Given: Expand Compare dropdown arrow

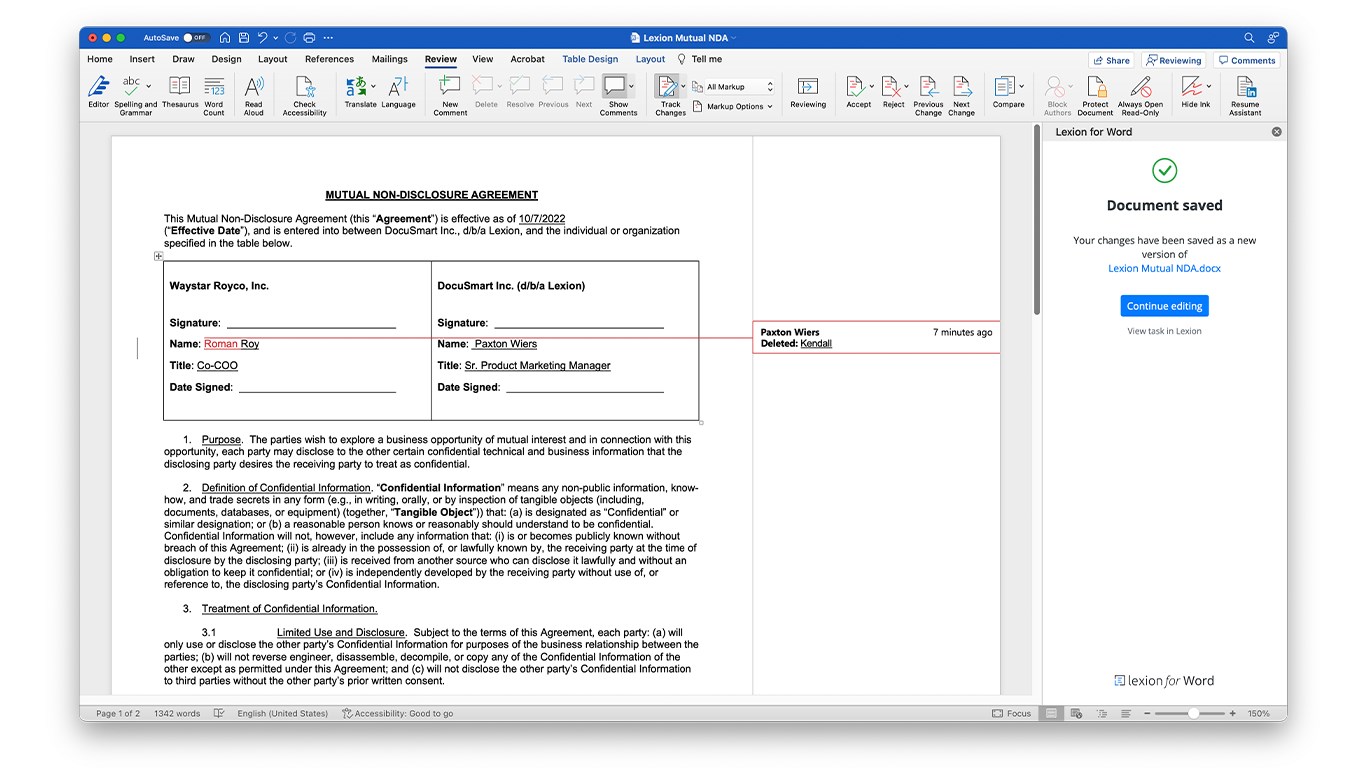Looking at the screenshot, I should (x=1021, y=87).
